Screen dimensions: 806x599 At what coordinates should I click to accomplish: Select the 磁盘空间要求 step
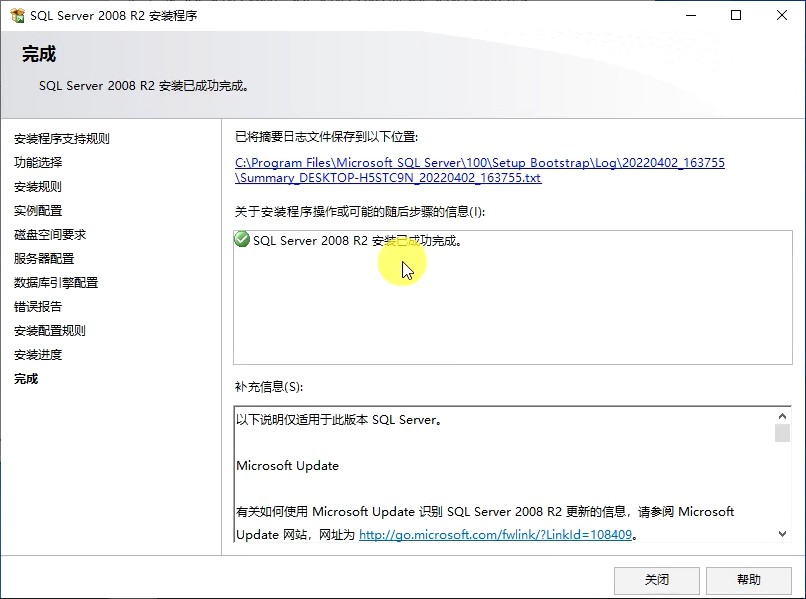(x=50, y=235)
